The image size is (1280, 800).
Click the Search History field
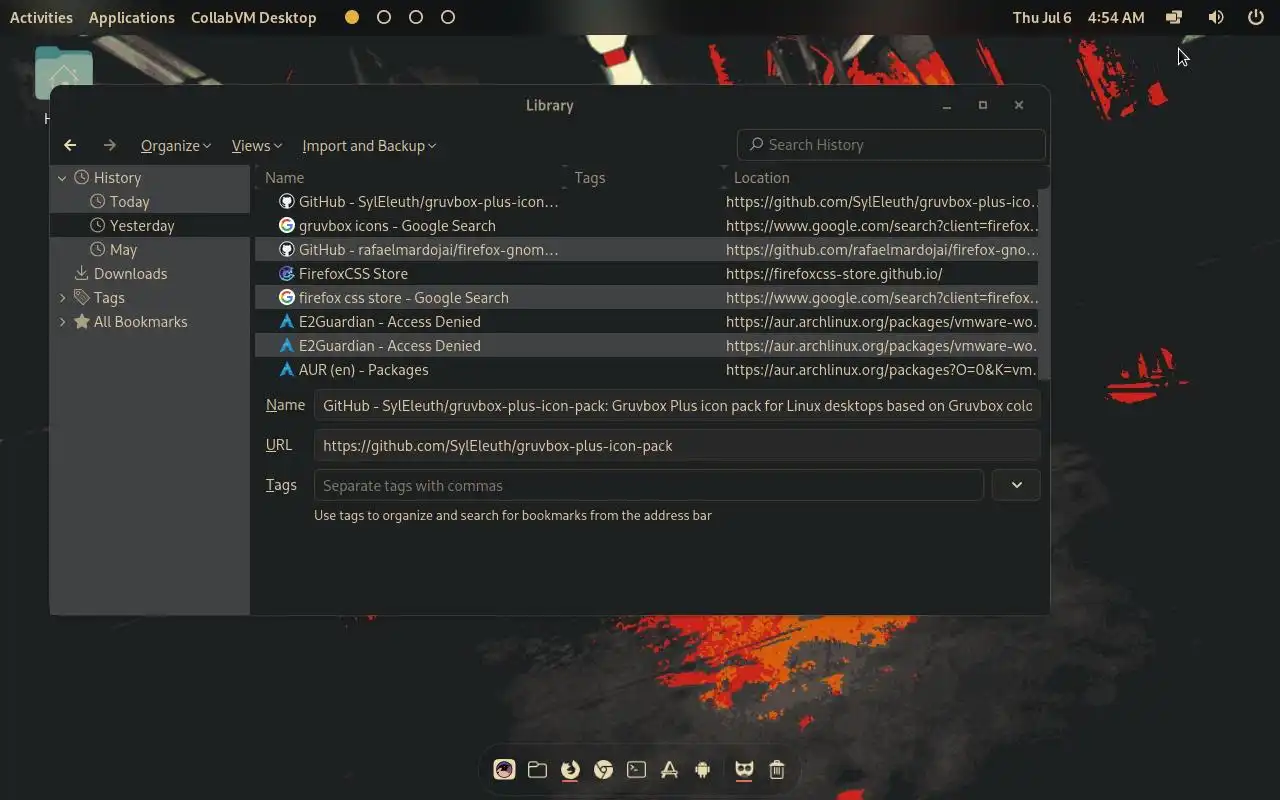(x=891, y=145)
